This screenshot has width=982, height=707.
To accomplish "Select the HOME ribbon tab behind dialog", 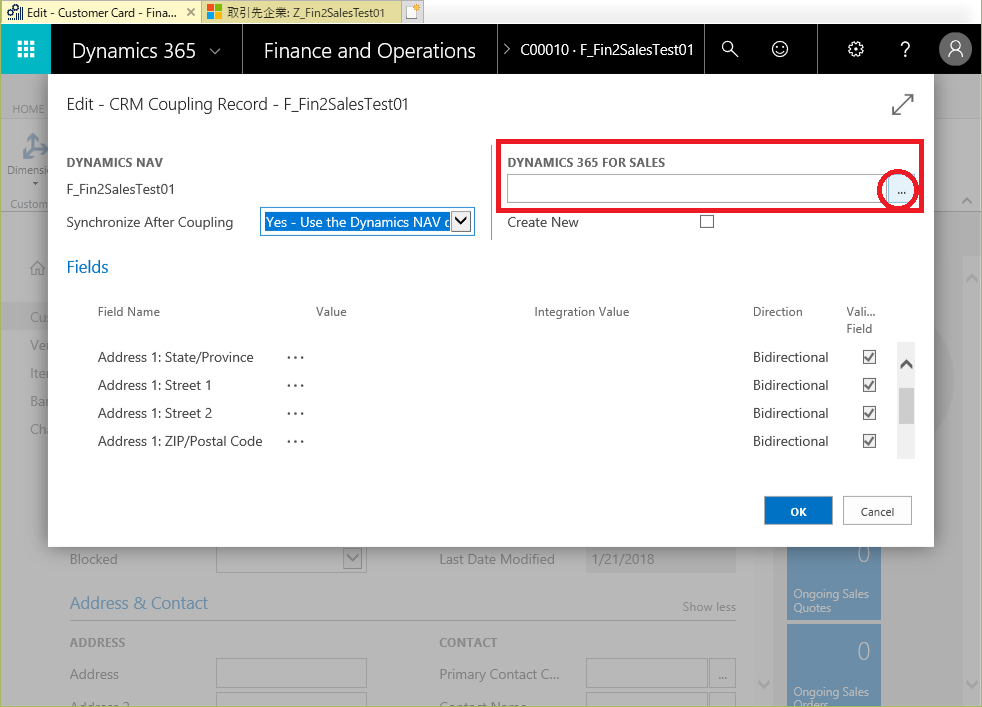I will pos(28,109).
